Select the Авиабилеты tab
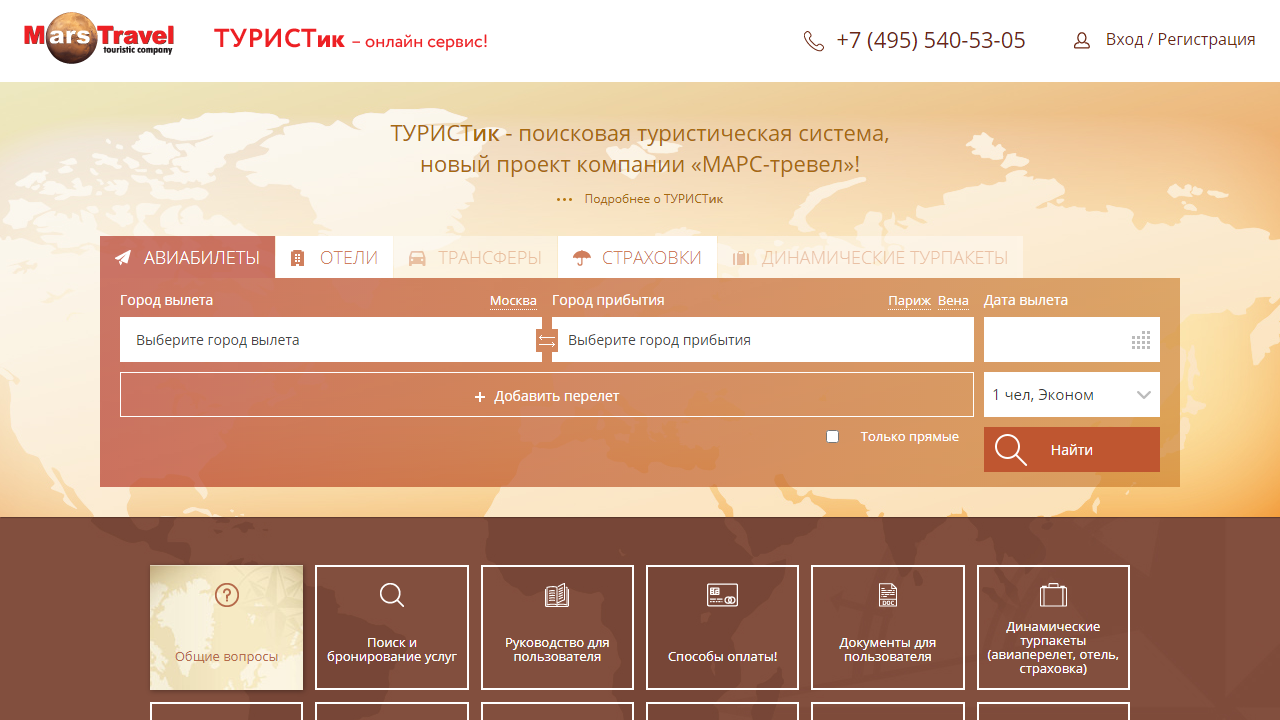Viewport: 1280px width, 720px height. pyautogui.click(x=187, y=258)
